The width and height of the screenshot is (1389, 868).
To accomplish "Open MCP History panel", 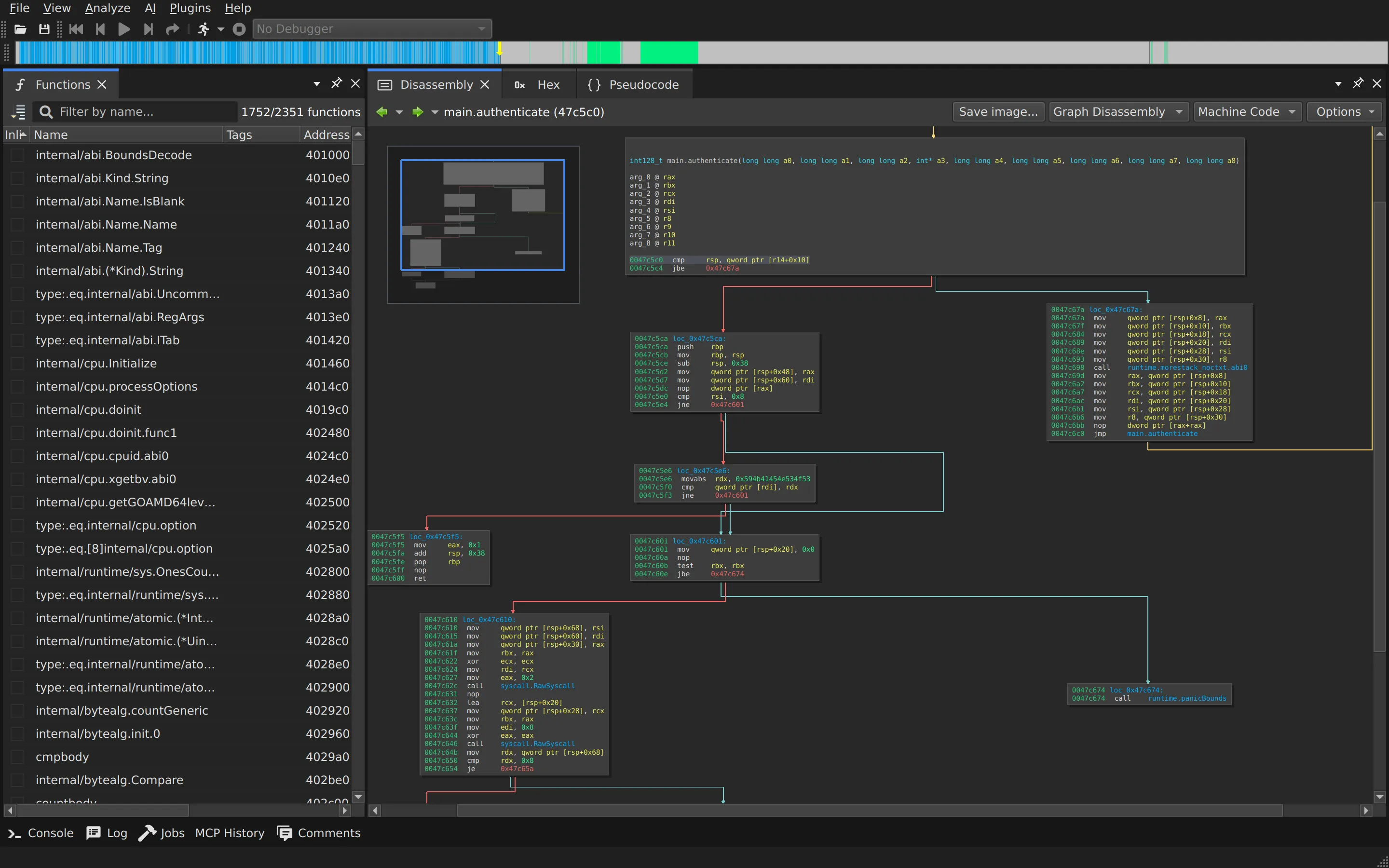I will tap(230, 834).
